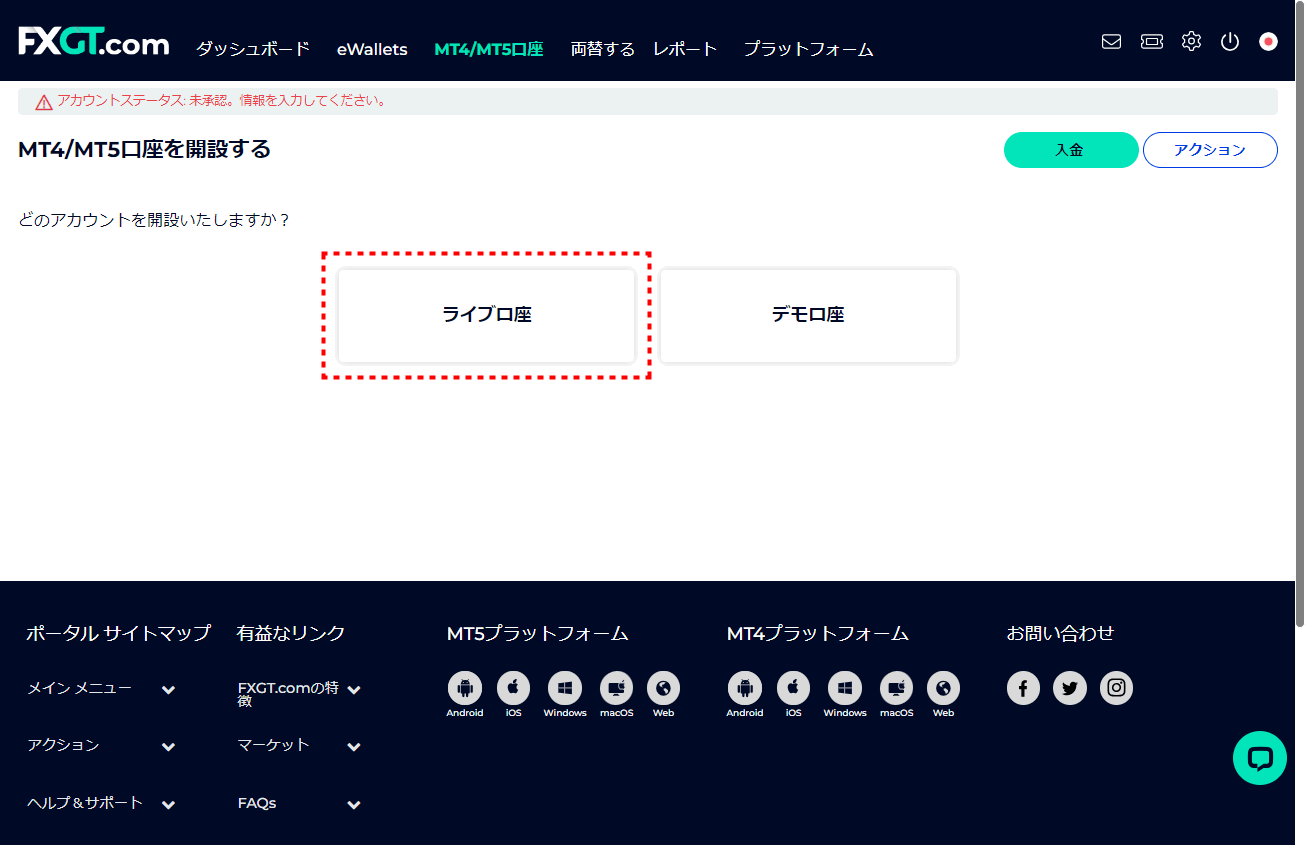Viewport: 1305px width, 845px height.
Task: Click the power logout icon
Action: click(1230, 42)
